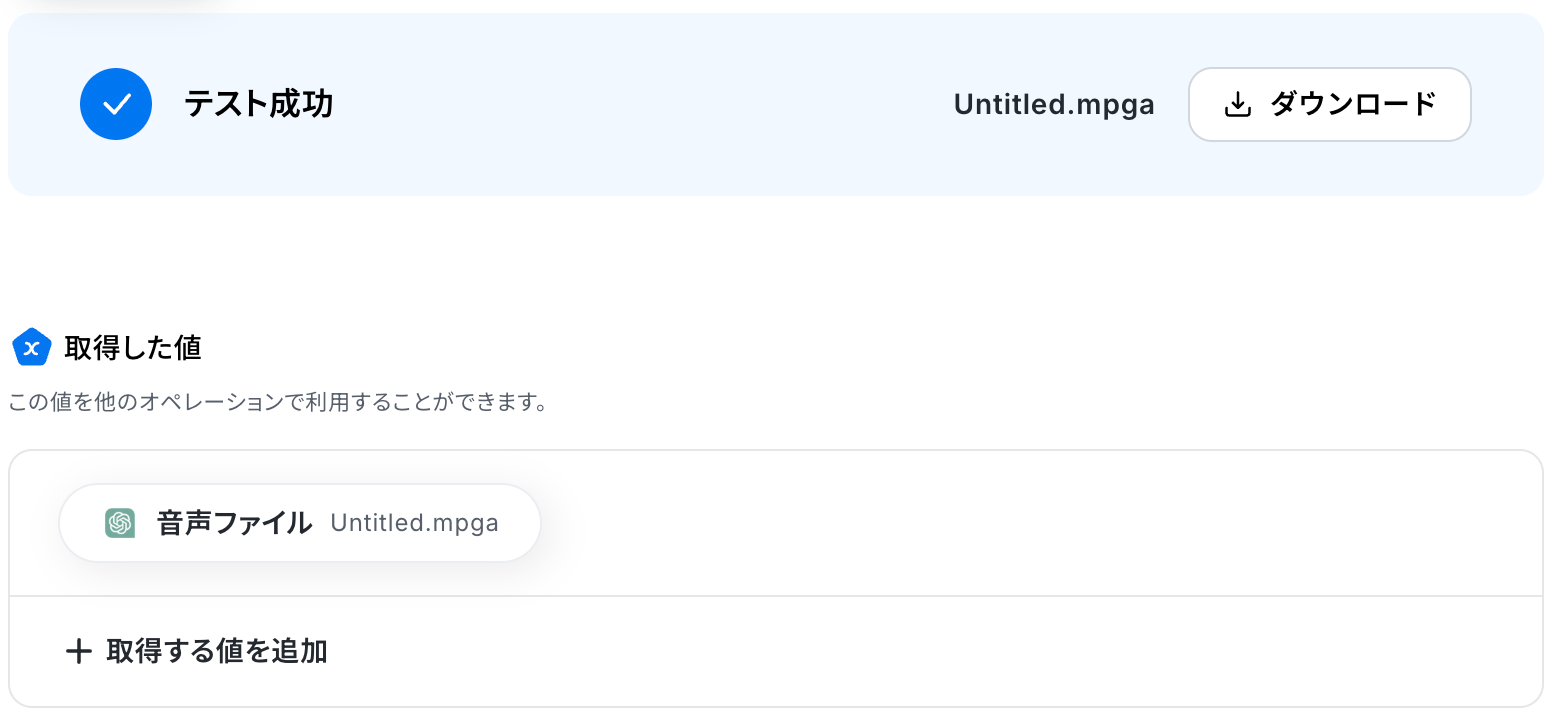
Task: Click the ChatGPT logo in the audio chip
Action: pyautogui.click(x=120, y=523)
